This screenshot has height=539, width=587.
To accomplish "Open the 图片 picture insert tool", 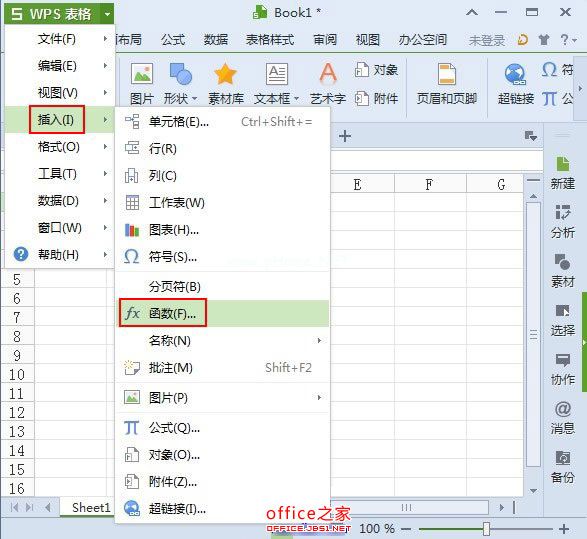I will coord(142,83).
